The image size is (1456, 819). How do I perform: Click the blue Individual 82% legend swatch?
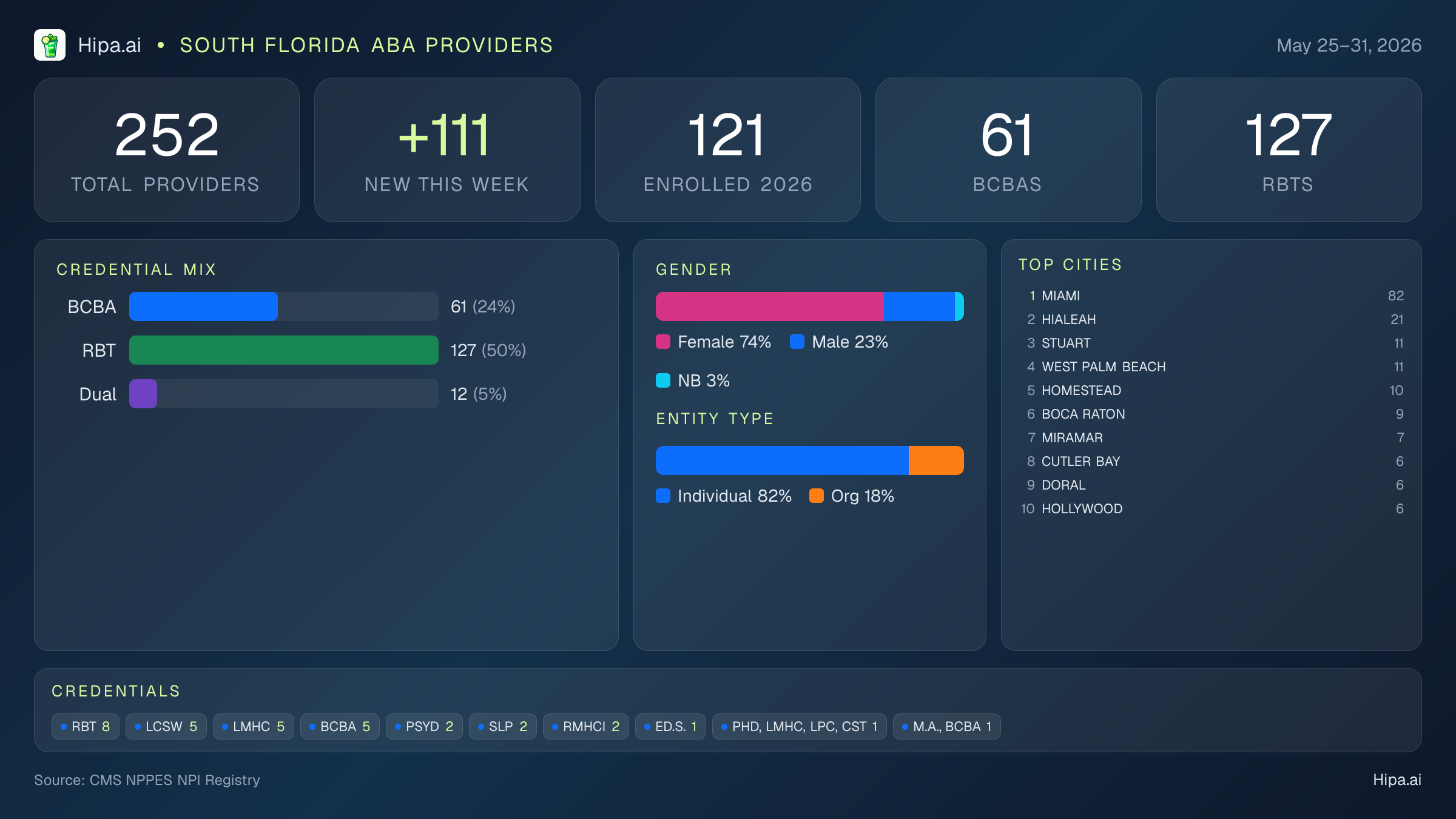[x=663, y=496]
